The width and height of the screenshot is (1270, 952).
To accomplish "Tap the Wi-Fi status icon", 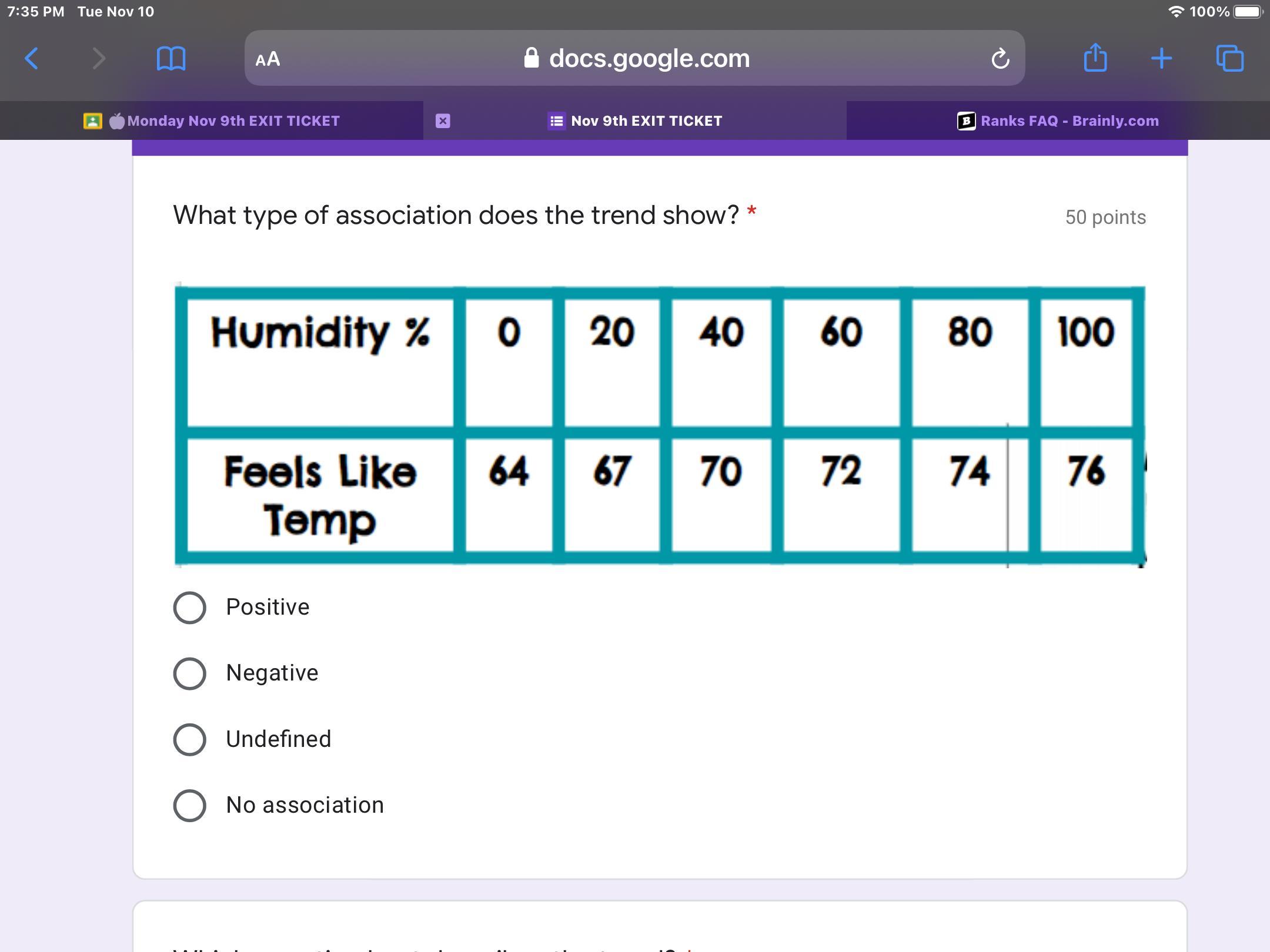I will pos(1175,12).
